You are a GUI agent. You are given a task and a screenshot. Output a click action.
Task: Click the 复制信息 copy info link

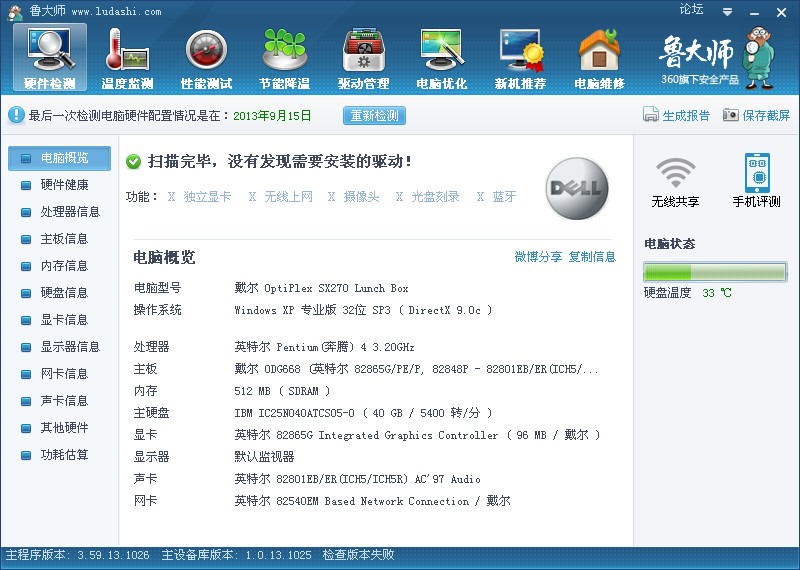(592, 257)
